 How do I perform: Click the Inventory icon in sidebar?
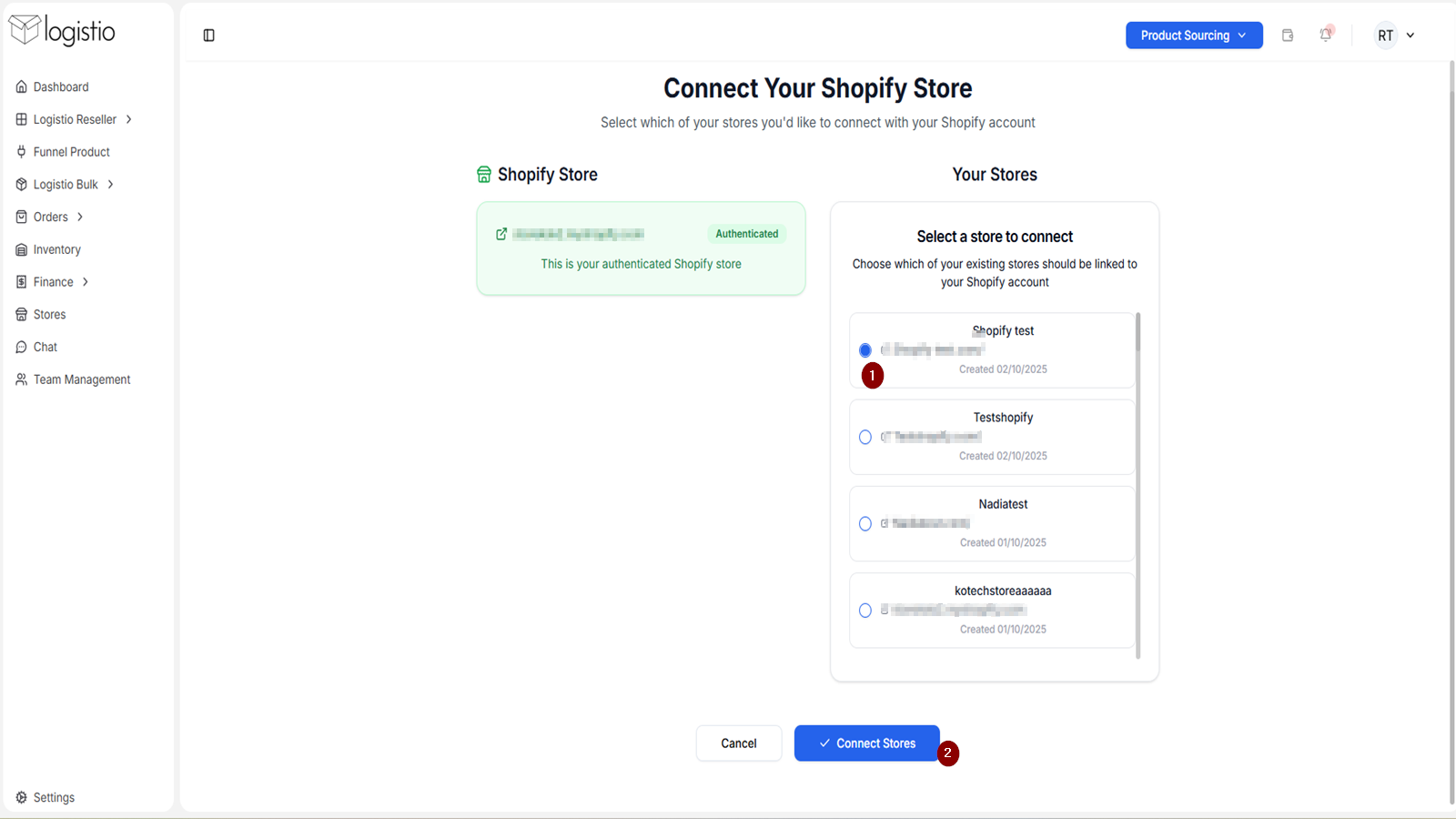tap(22, 249)
